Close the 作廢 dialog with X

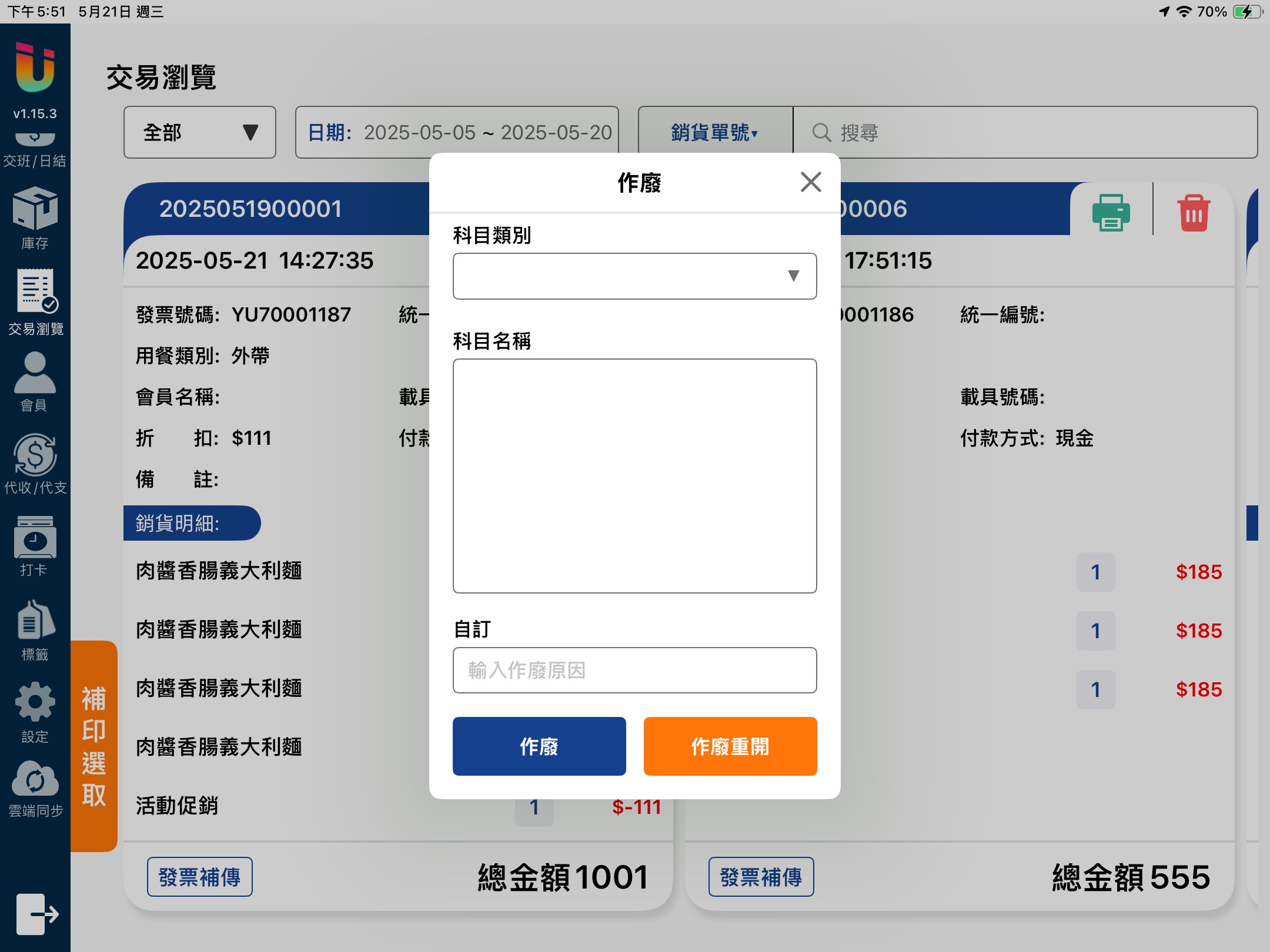coord(810,182)
